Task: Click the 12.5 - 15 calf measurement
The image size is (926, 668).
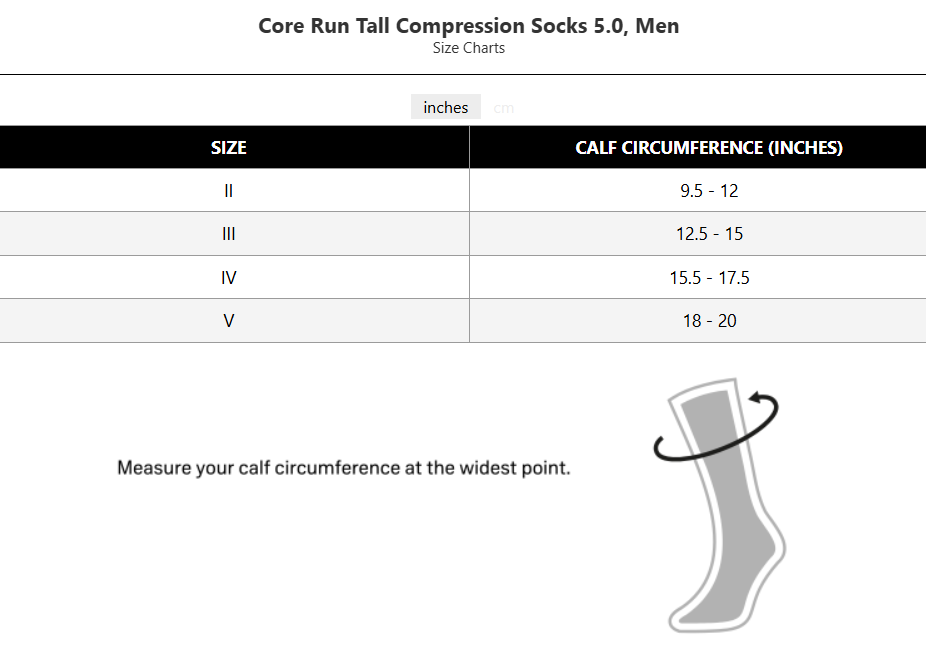Action: click(709, 234)
